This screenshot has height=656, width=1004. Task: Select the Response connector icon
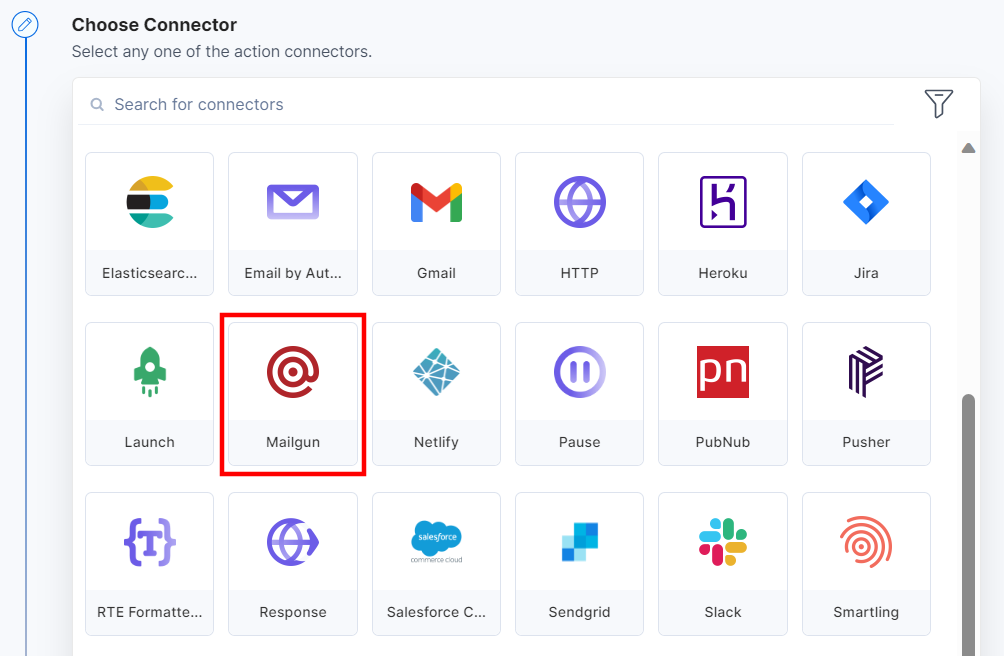click(293, 542)
